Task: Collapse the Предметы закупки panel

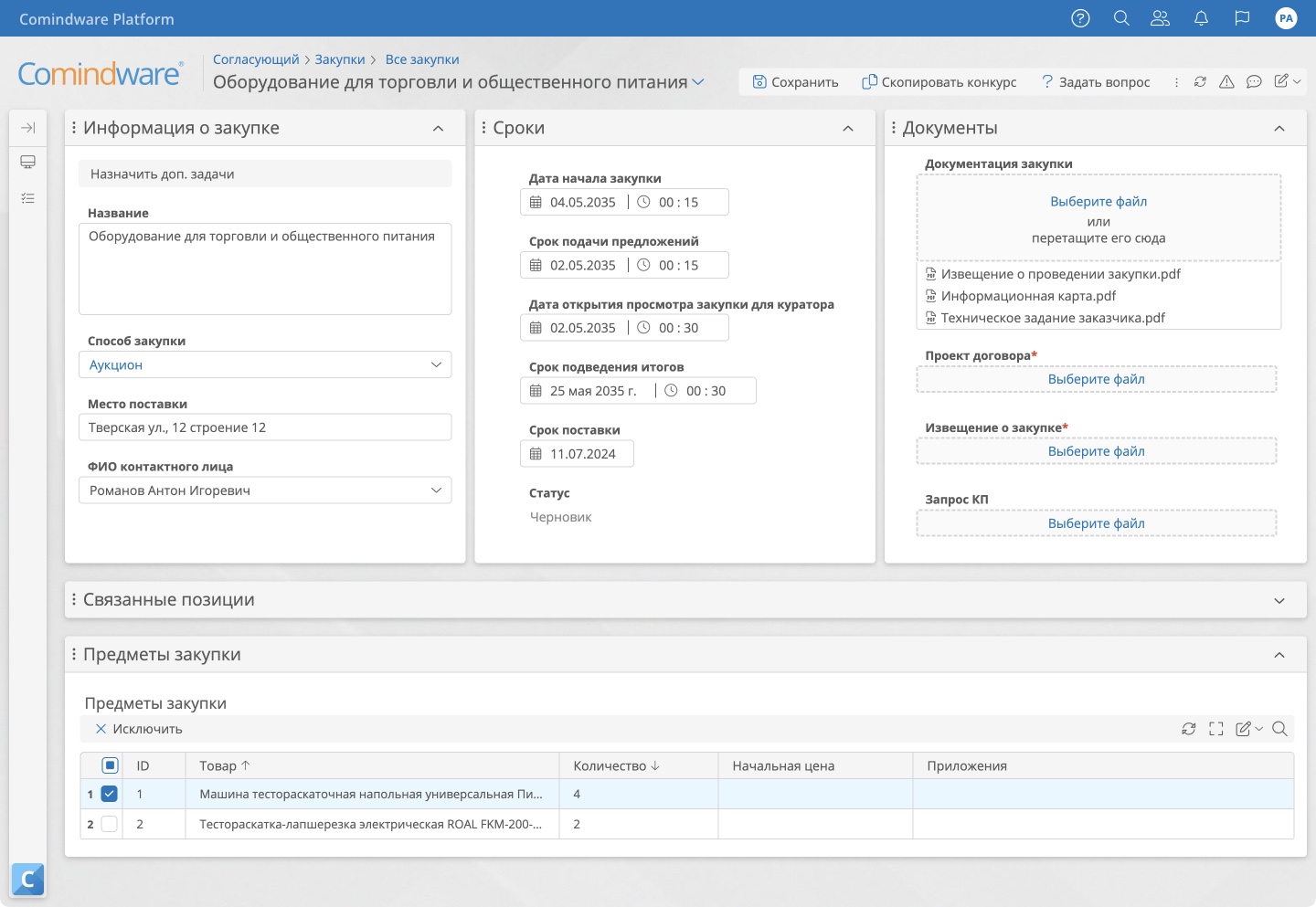Action: (x=1279, y=655)
